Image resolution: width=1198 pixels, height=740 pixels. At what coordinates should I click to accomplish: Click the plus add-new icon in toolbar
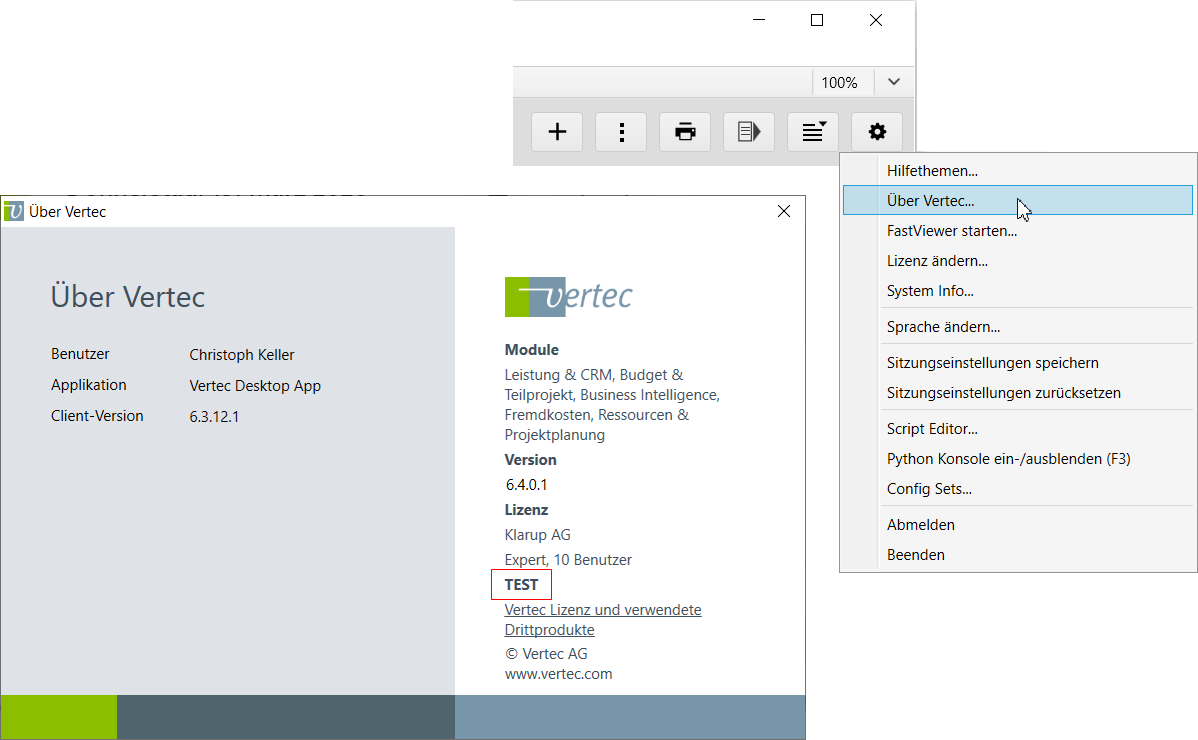pyautogui.click(x=557, y=132)
